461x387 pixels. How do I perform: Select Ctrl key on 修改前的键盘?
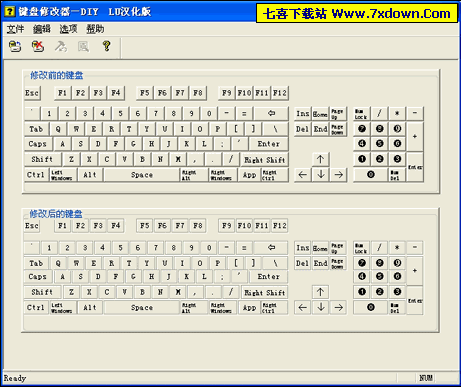tap(36, 175)
